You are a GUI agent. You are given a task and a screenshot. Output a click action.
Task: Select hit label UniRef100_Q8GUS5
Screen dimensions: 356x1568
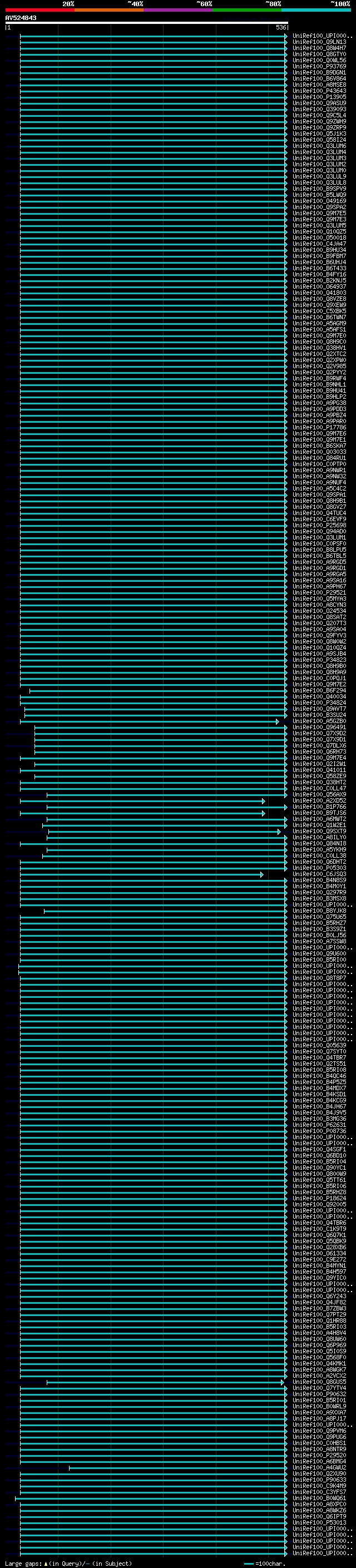pos(319,1382)
